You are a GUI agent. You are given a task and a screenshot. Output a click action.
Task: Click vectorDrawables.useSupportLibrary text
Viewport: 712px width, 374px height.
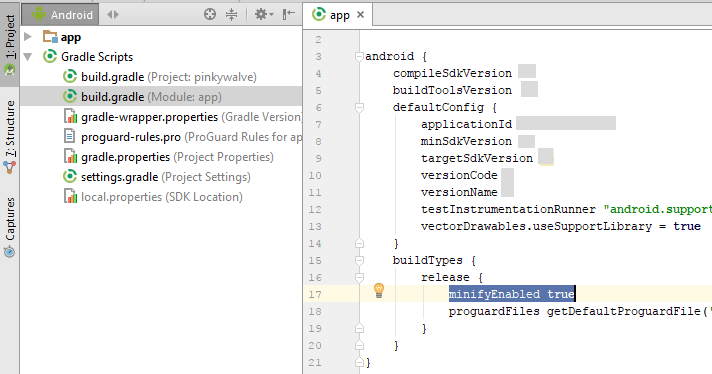coord(536,226)
